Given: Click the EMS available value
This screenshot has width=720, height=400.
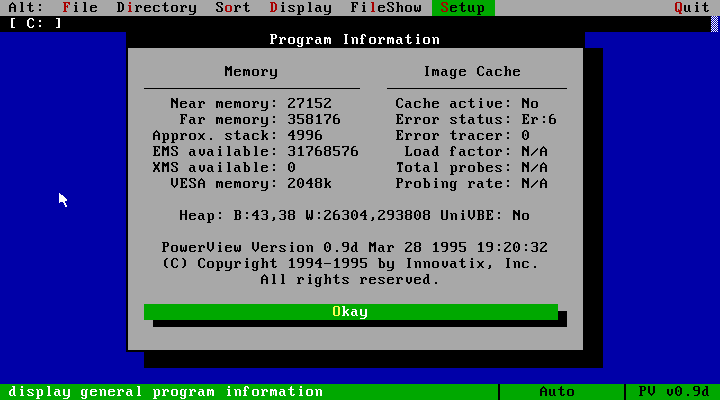Looking at the screenshot, I should (323, 151).
